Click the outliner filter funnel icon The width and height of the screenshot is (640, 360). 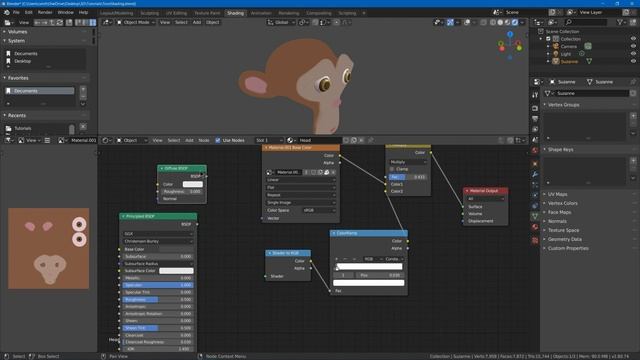[x=621, y=22]
